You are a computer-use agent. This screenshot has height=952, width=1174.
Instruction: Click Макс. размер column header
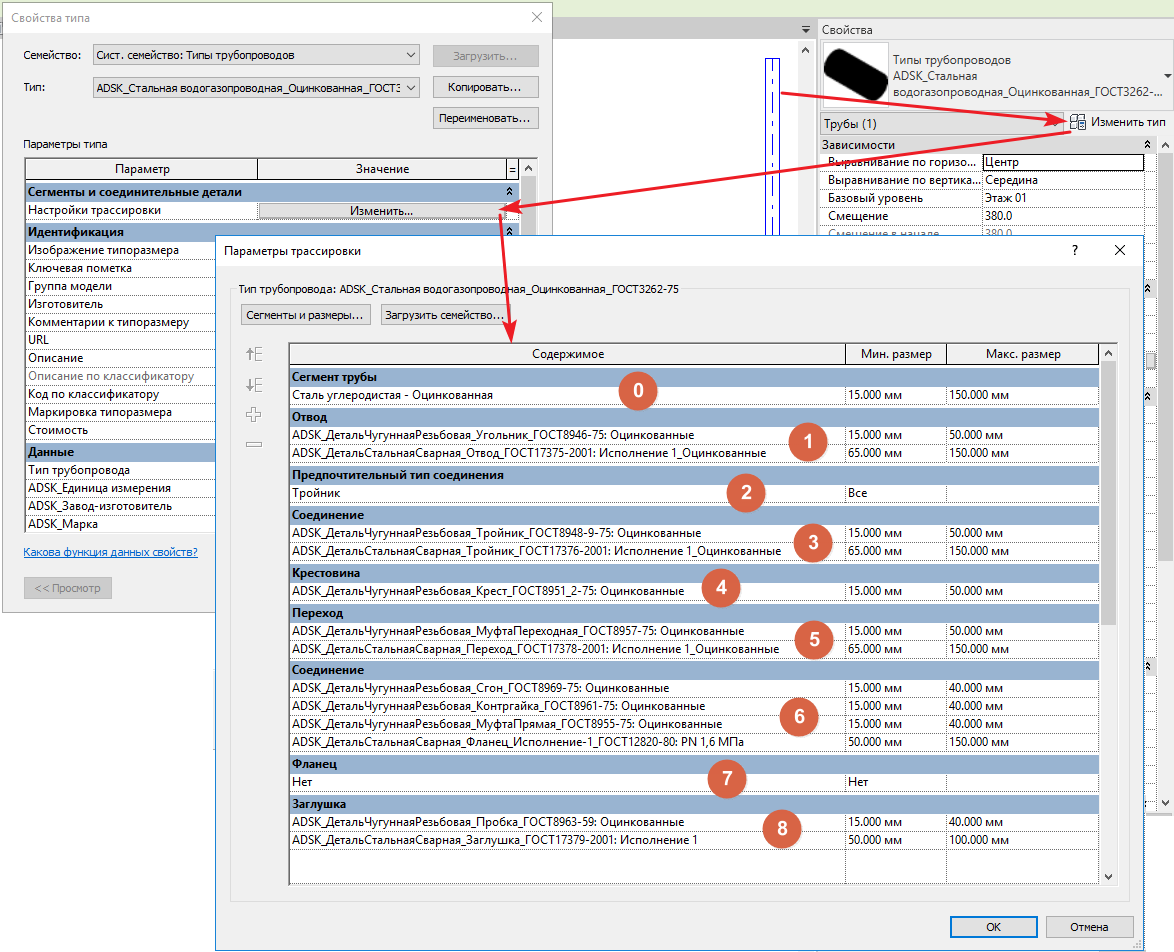(1023, 354)
